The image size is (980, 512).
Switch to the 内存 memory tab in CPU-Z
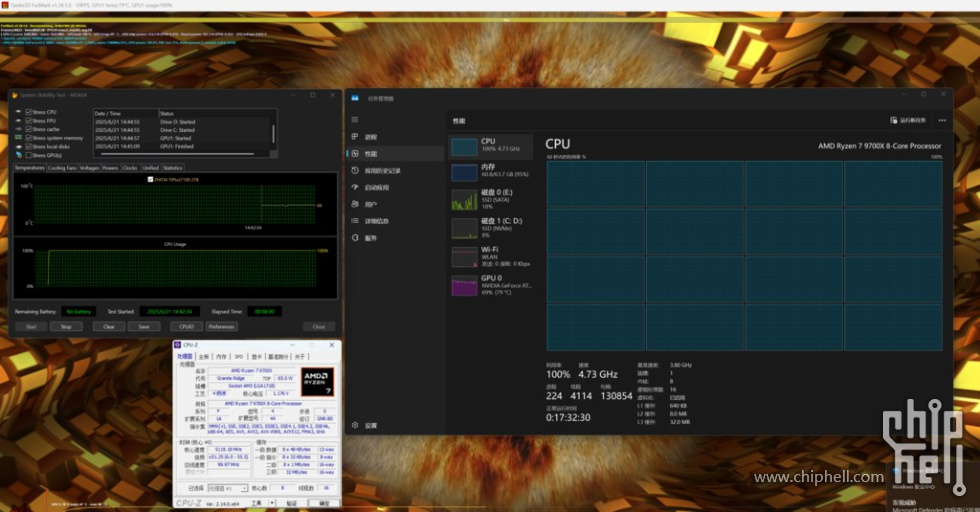pyautogui.click(x=221, y=357)
